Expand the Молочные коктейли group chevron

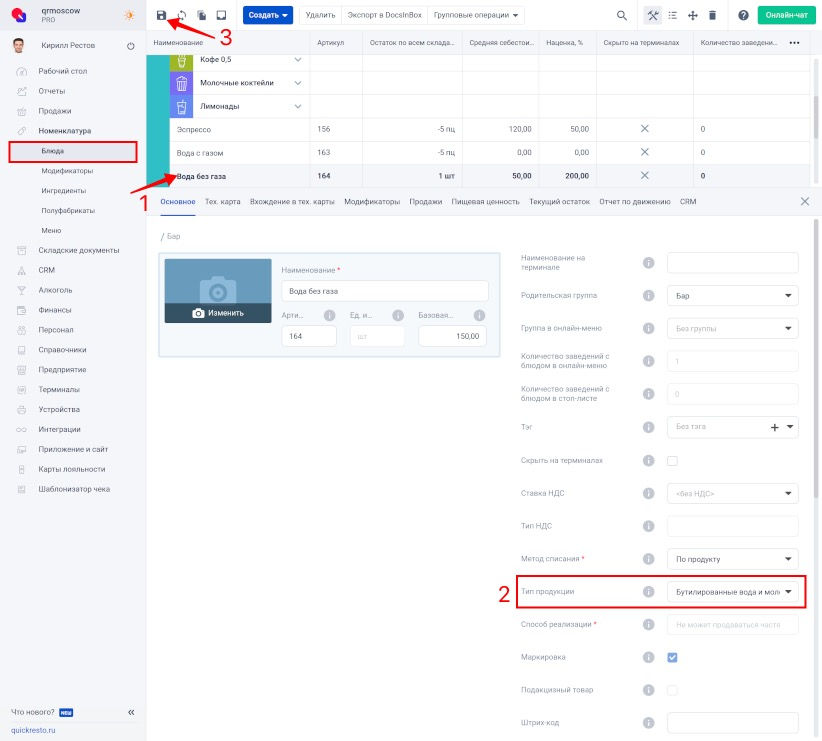(x=298, y=83)
